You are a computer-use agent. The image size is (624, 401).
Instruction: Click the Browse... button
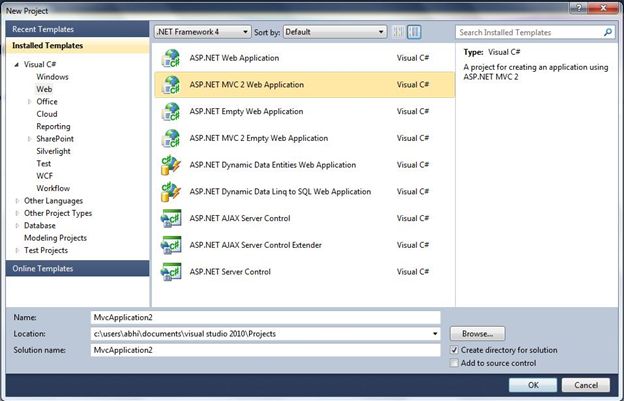477,333
